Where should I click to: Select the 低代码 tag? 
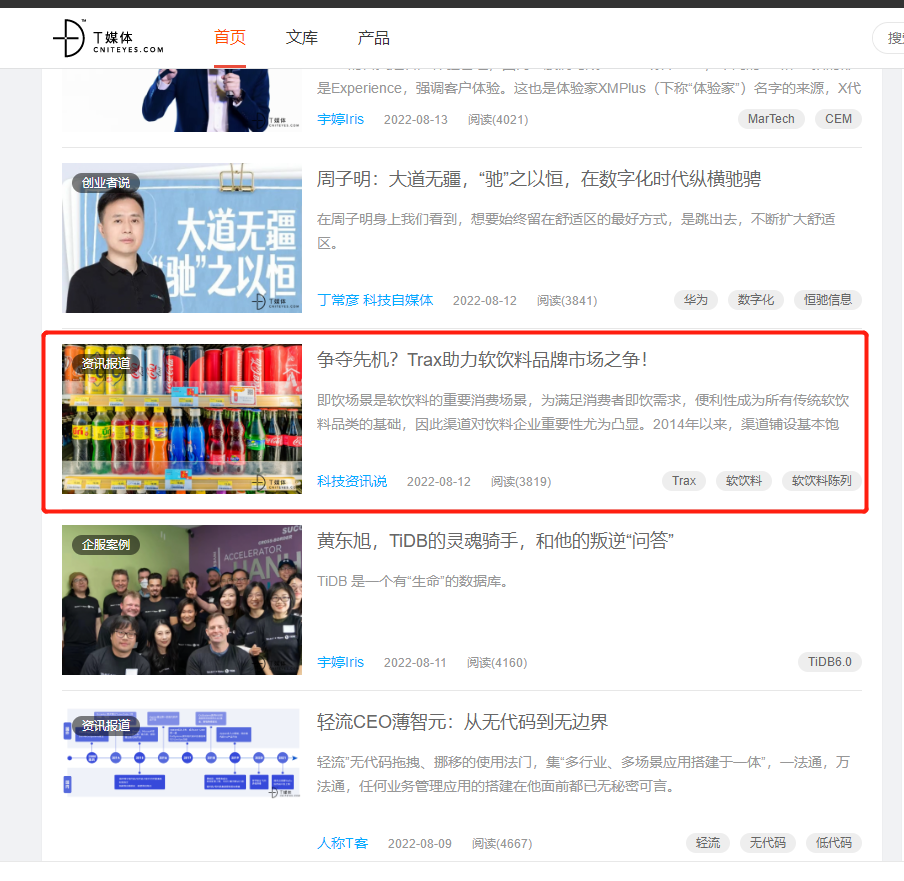(834, 843)
